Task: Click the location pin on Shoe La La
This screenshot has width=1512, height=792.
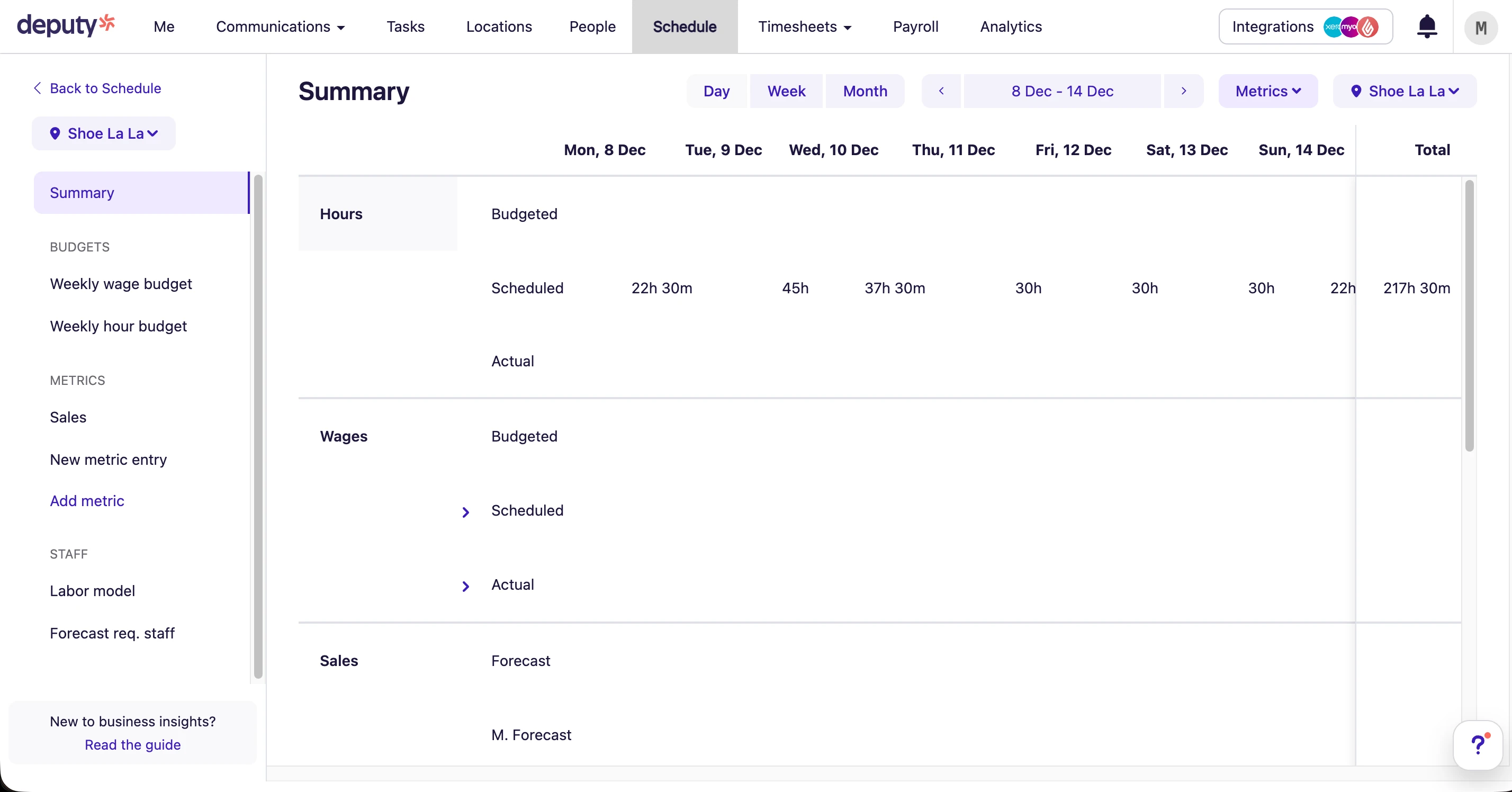Action: click(x=56, y=133)
